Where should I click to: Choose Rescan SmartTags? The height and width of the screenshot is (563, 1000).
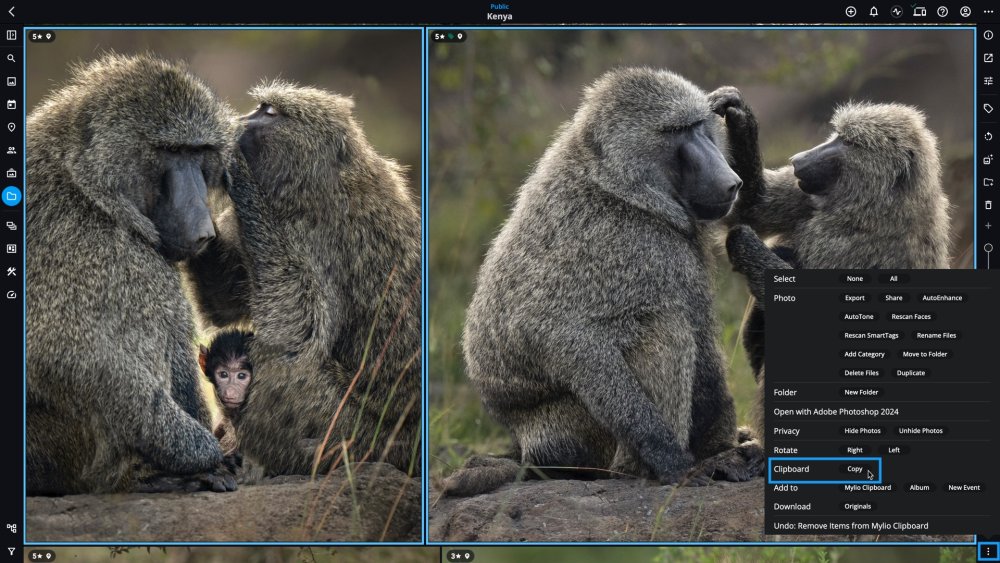(x=871, y=335)
